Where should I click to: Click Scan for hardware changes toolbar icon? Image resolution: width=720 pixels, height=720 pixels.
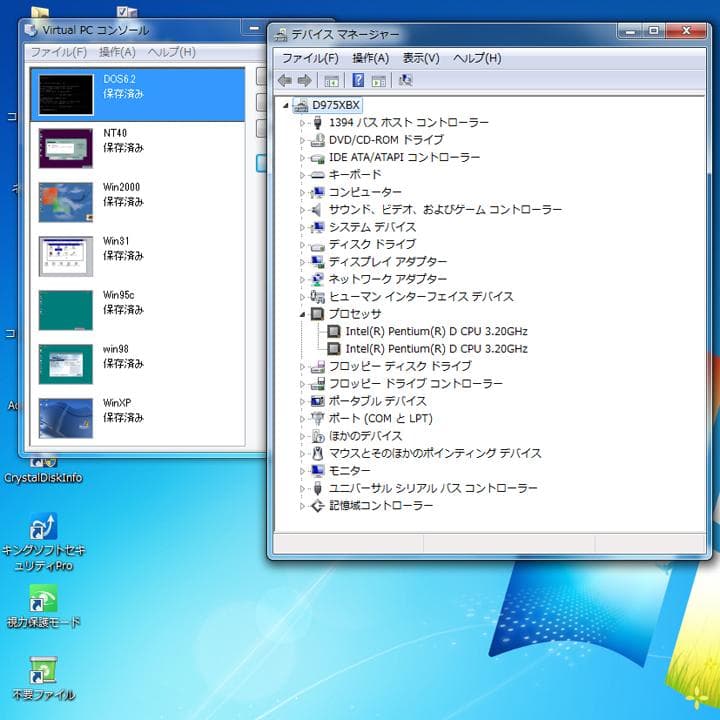tap(405, 80)
